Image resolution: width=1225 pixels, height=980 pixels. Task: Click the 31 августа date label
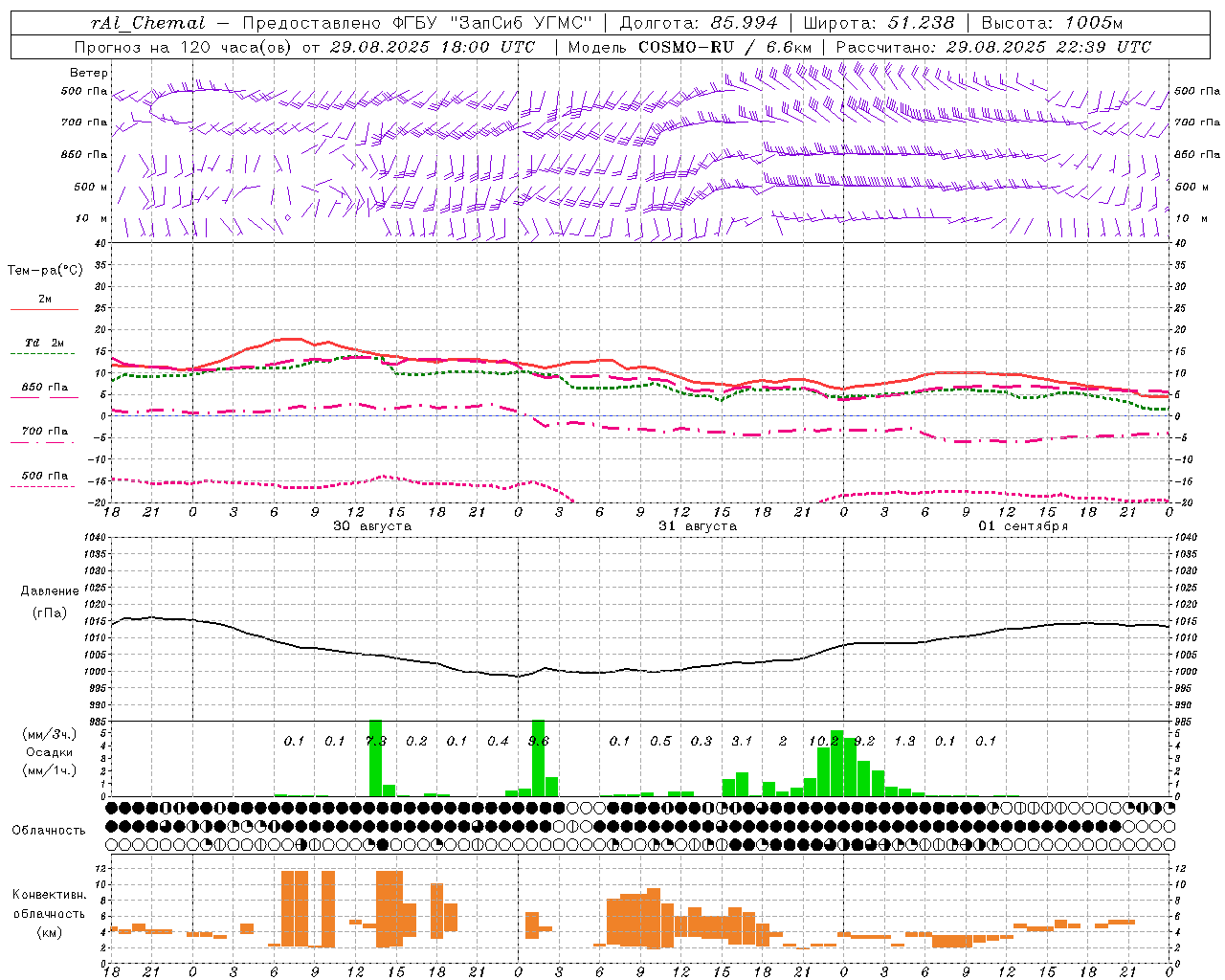[698, 526]
